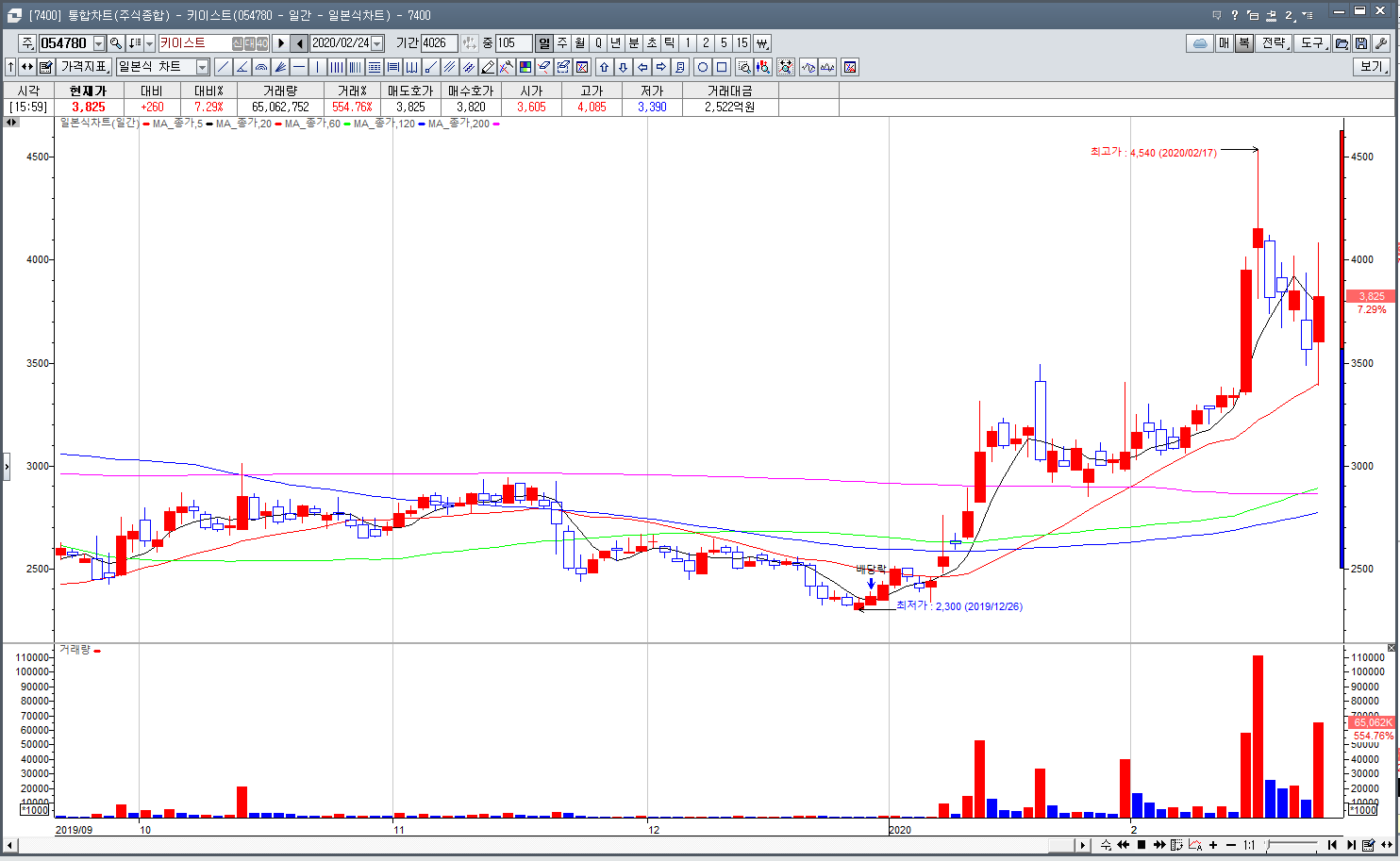Click zoom in plus button
Screen dimensions: 1400x861
coord(1213,845)
